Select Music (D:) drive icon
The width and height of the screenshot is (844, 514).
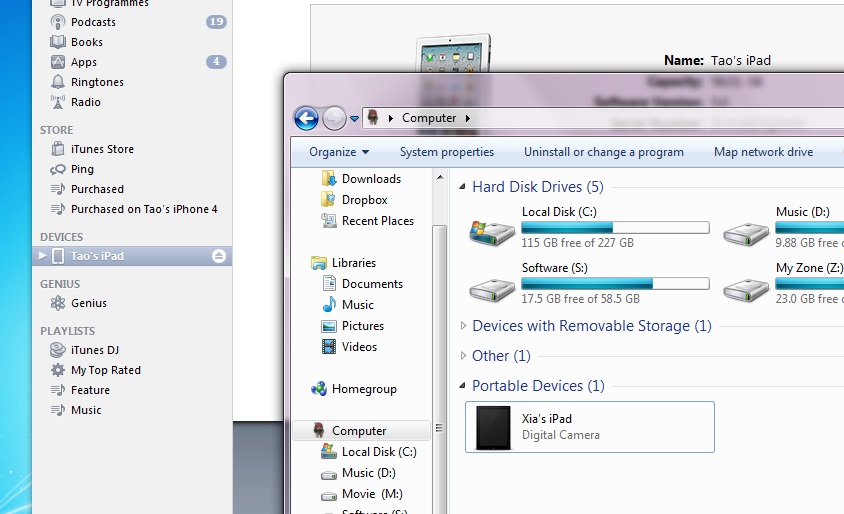746,234
